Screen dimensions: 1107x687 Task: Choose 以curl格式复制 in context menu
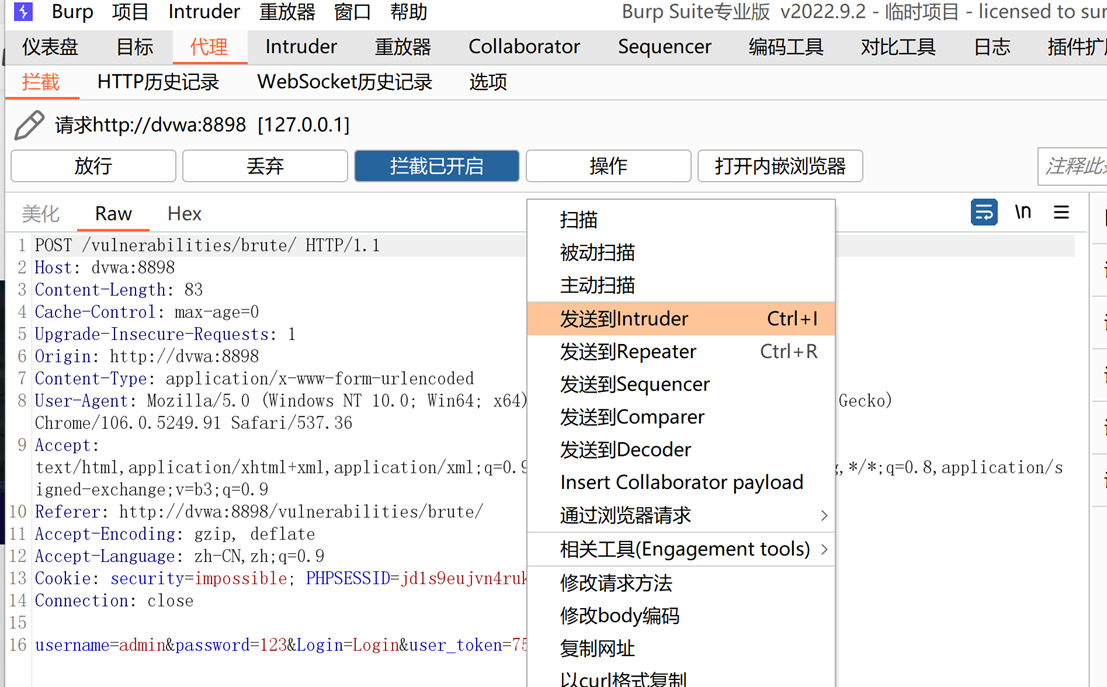(681, 676)
